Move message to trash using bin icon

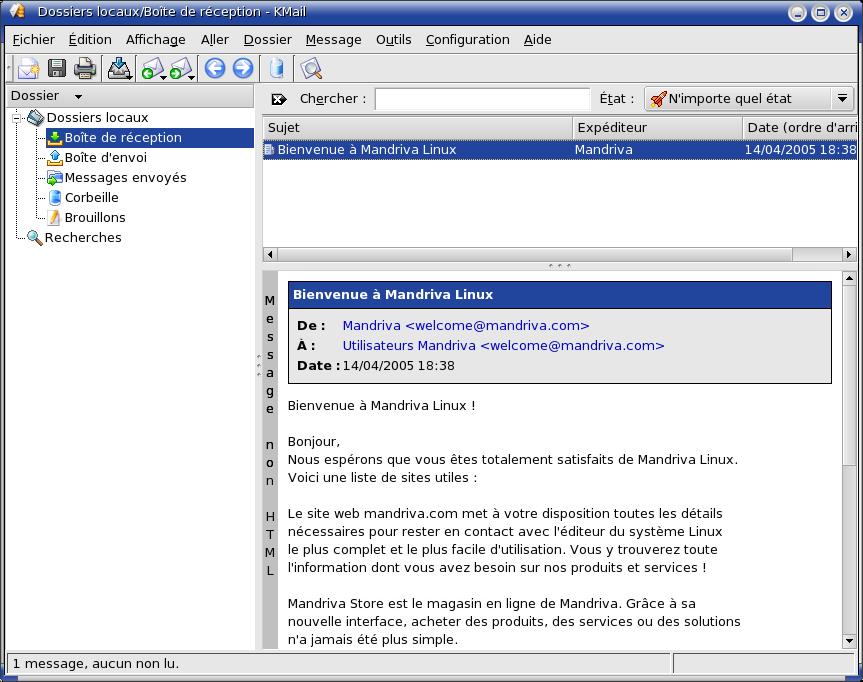pos(277,68)
